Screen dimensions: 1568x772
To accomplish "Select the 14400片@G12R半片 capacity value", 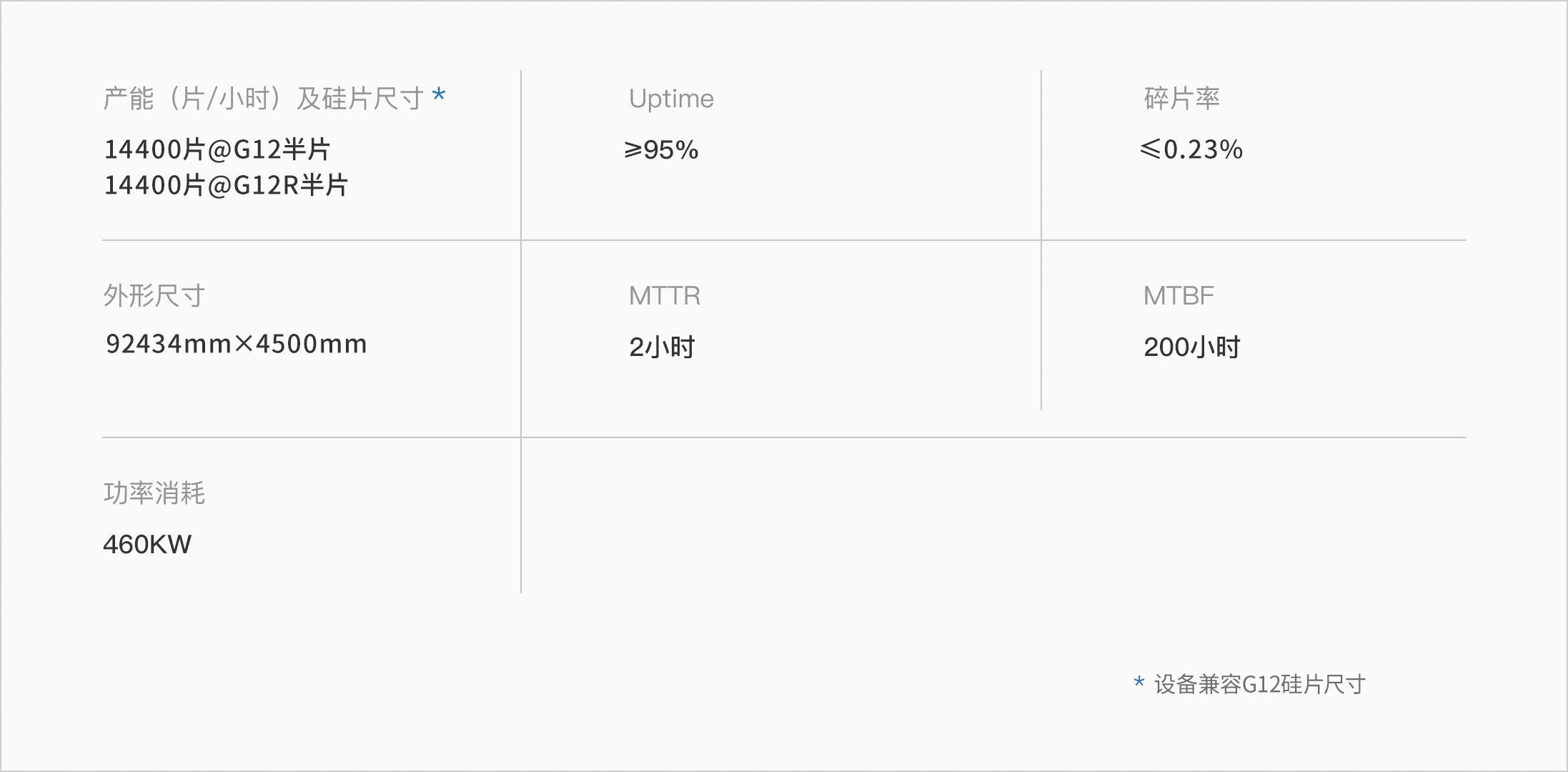I will 226,185.
